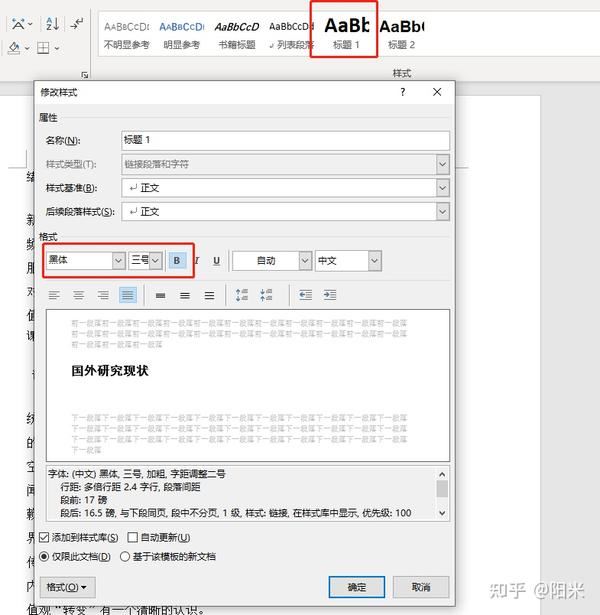Set single line spacing icon
600x615 pixels.
tap(160, 295)
